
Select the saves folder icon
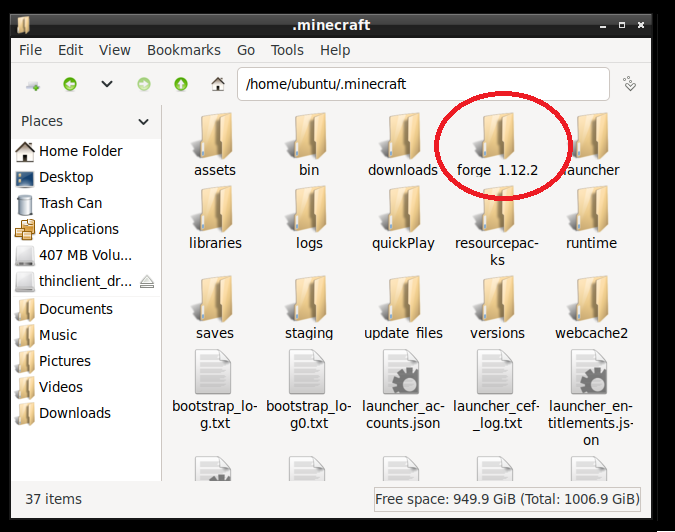(x=214, y=299)
